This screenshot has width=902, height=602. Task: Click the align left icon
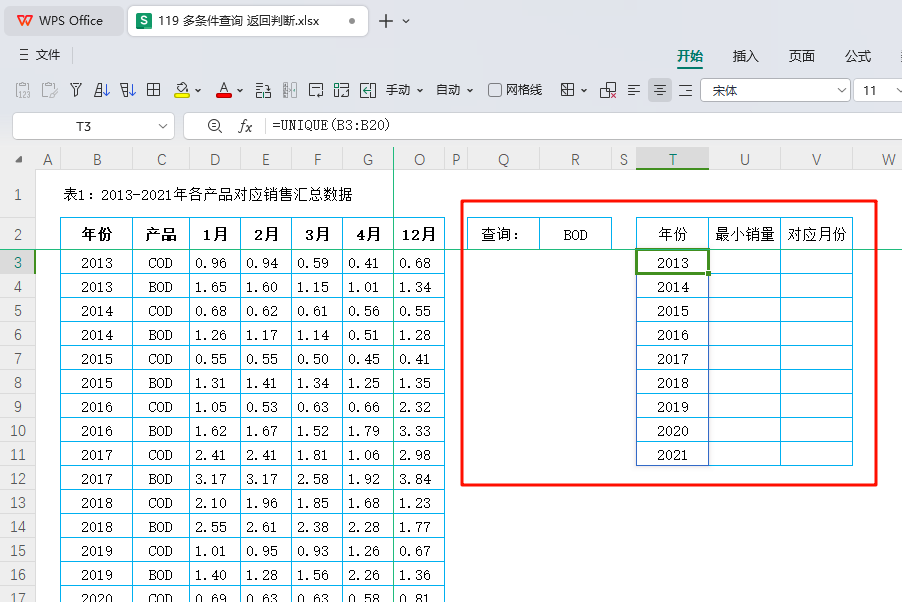pos(634,90)
